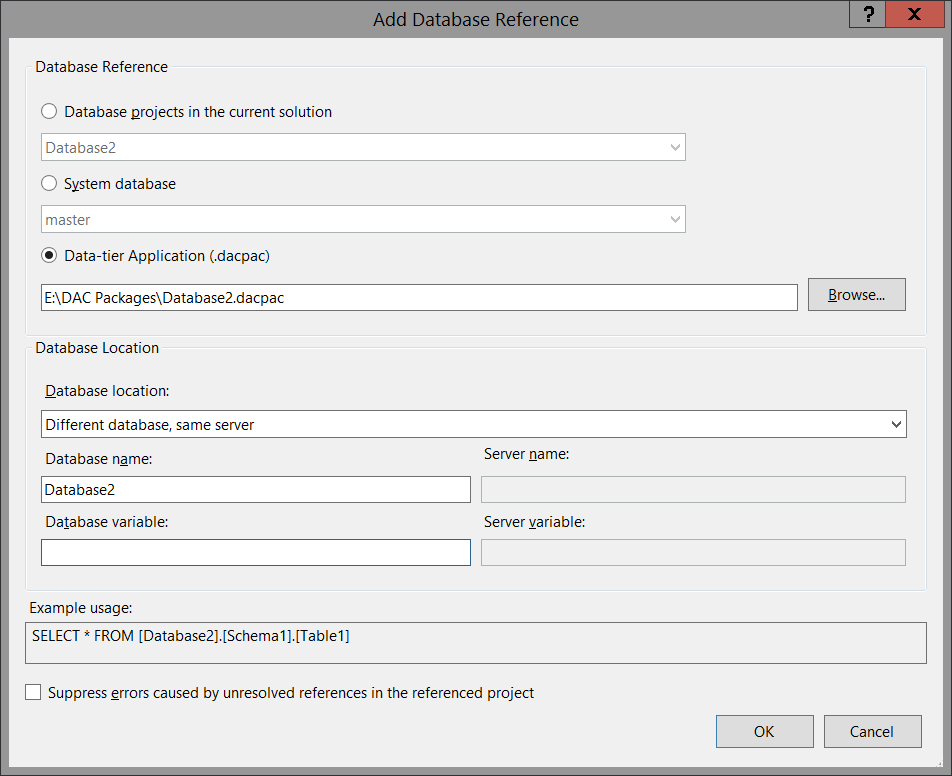Screen dimensions: 952x776
Task: Select the "Data-tier Application (.dacpac)" option
Action: [49, 255]
